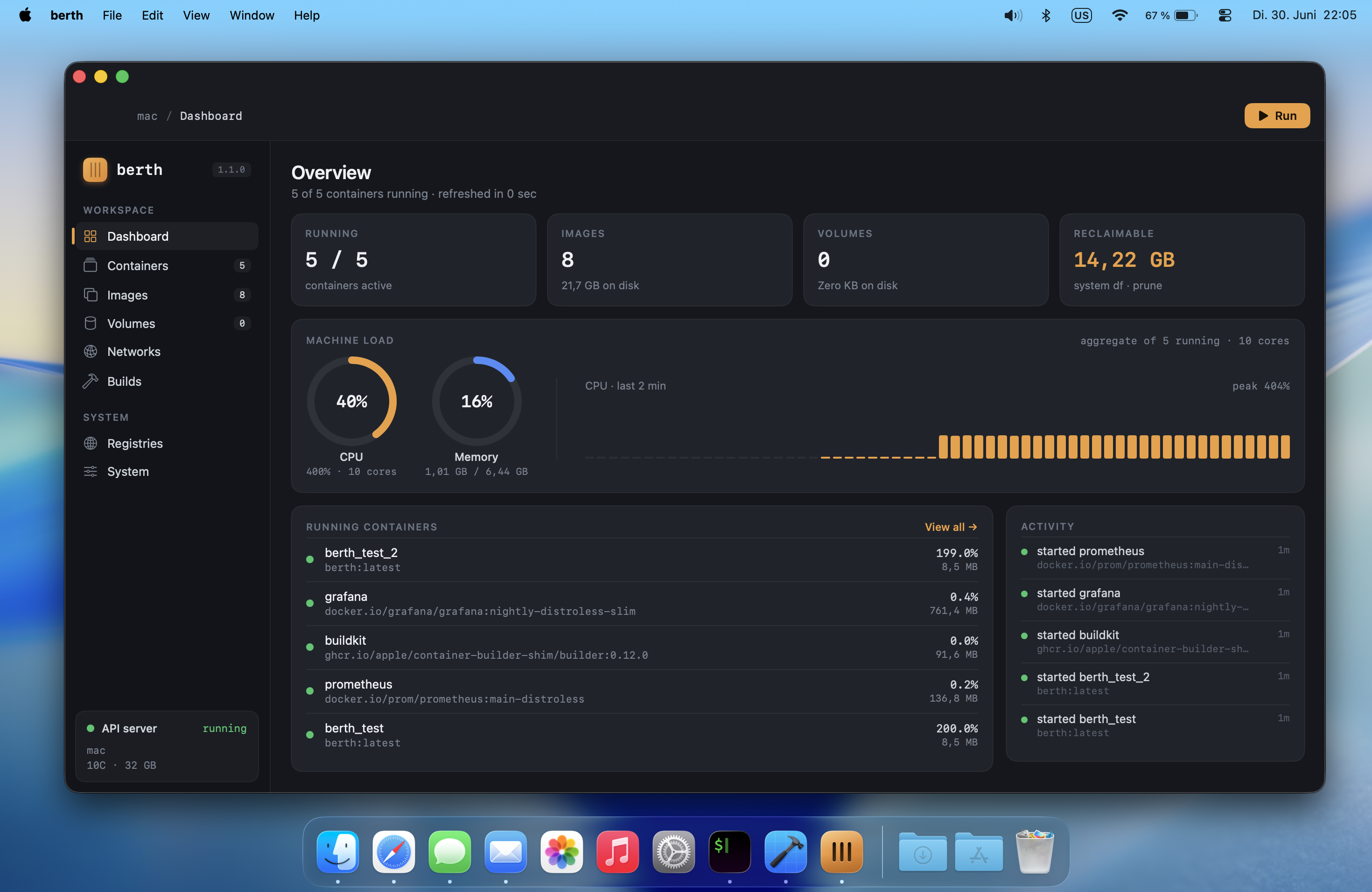Click the View all link

pyautogui.click(x=951, y=527)
